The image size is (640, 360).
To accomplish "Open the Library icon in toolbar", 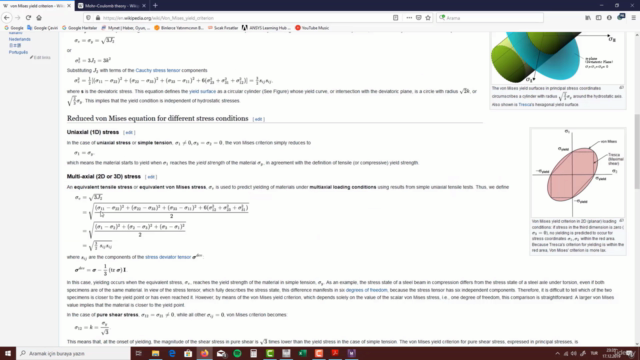I will 588,18.
